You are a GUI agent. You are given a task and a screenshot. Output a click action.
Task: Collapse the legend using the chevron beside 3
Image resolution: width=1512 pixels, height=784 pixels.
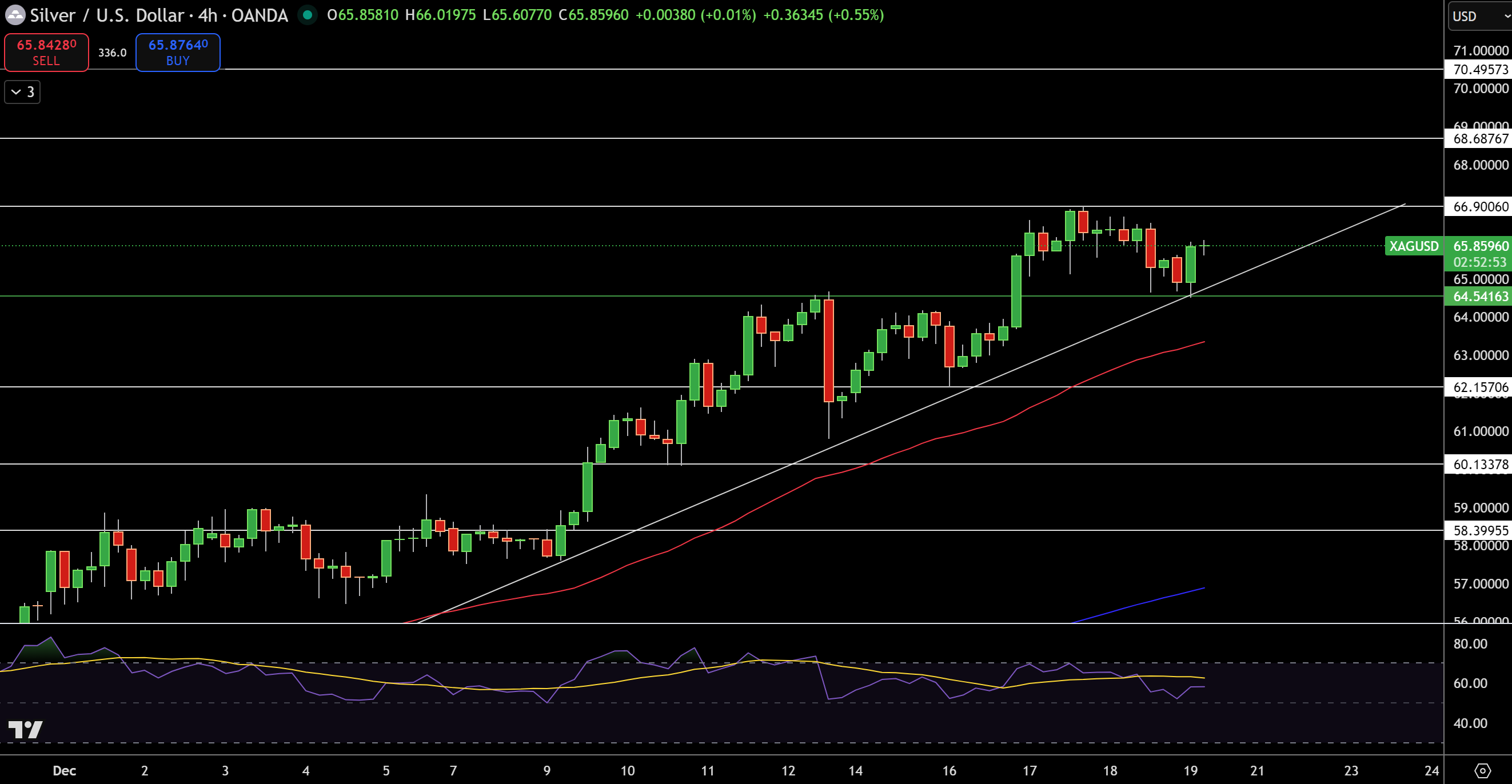pos(15,91)
